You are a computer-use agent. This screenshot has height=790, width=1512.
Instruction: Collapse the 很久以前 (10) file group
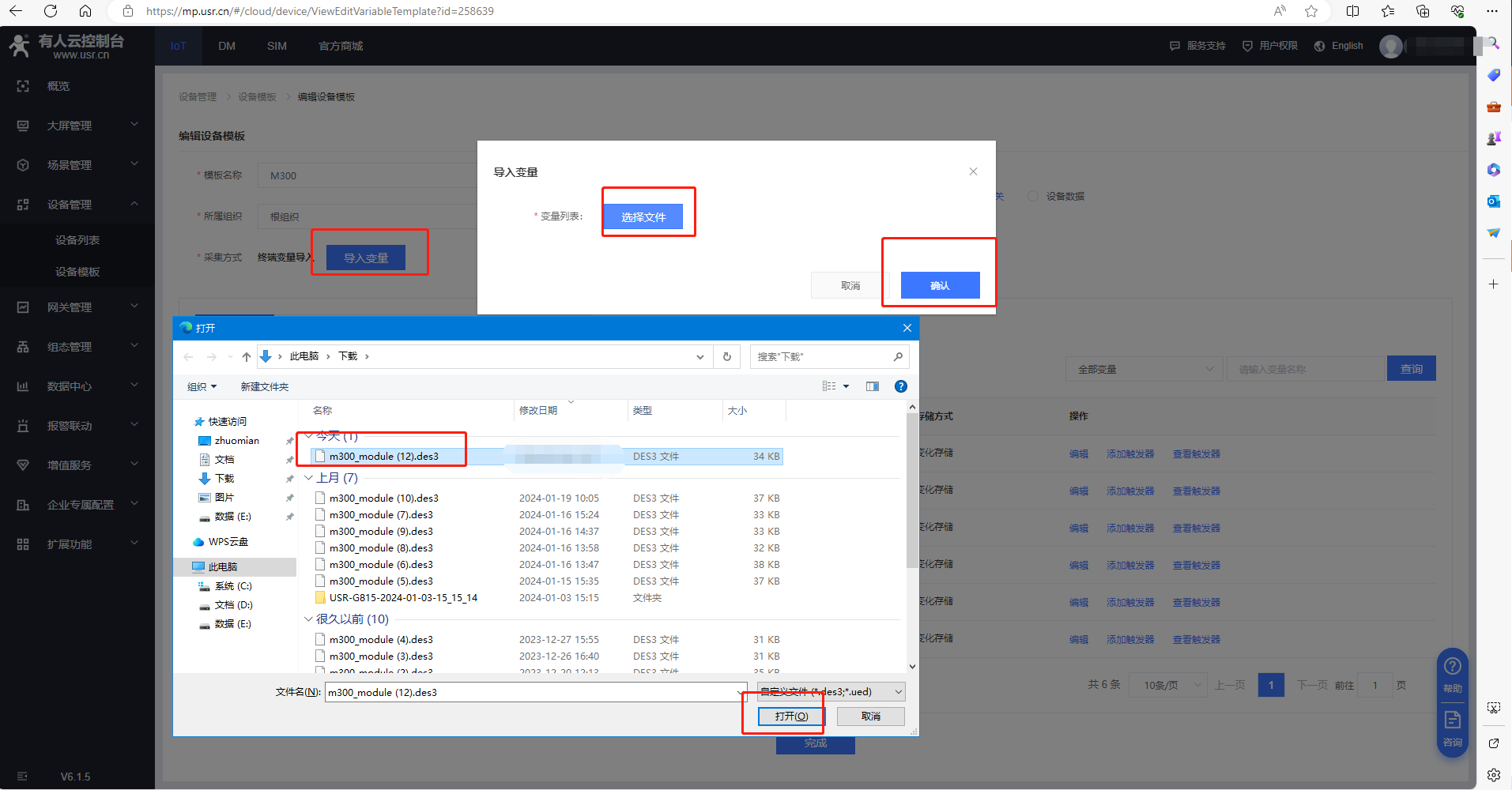(308, 619)
